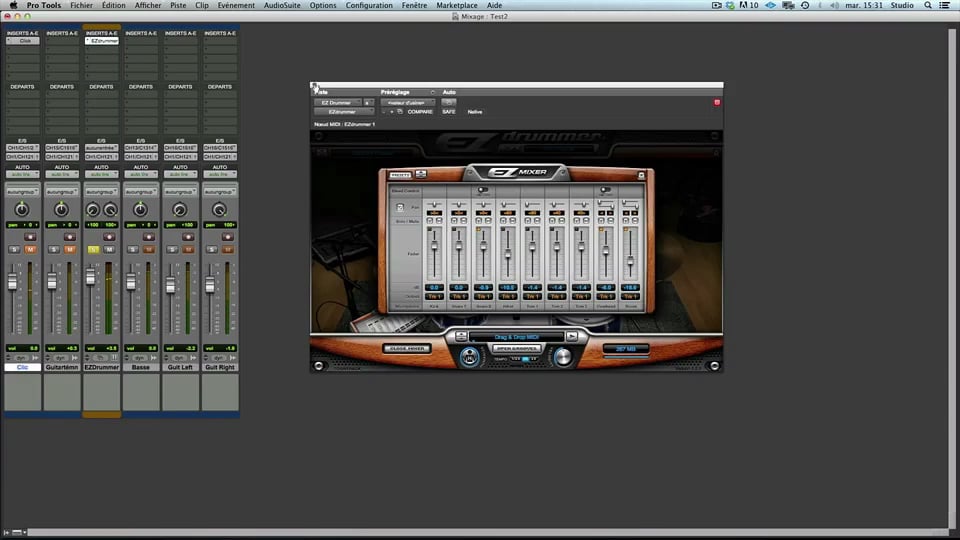
Task: Click the Guit Right track name
Action: pos(220,367)
